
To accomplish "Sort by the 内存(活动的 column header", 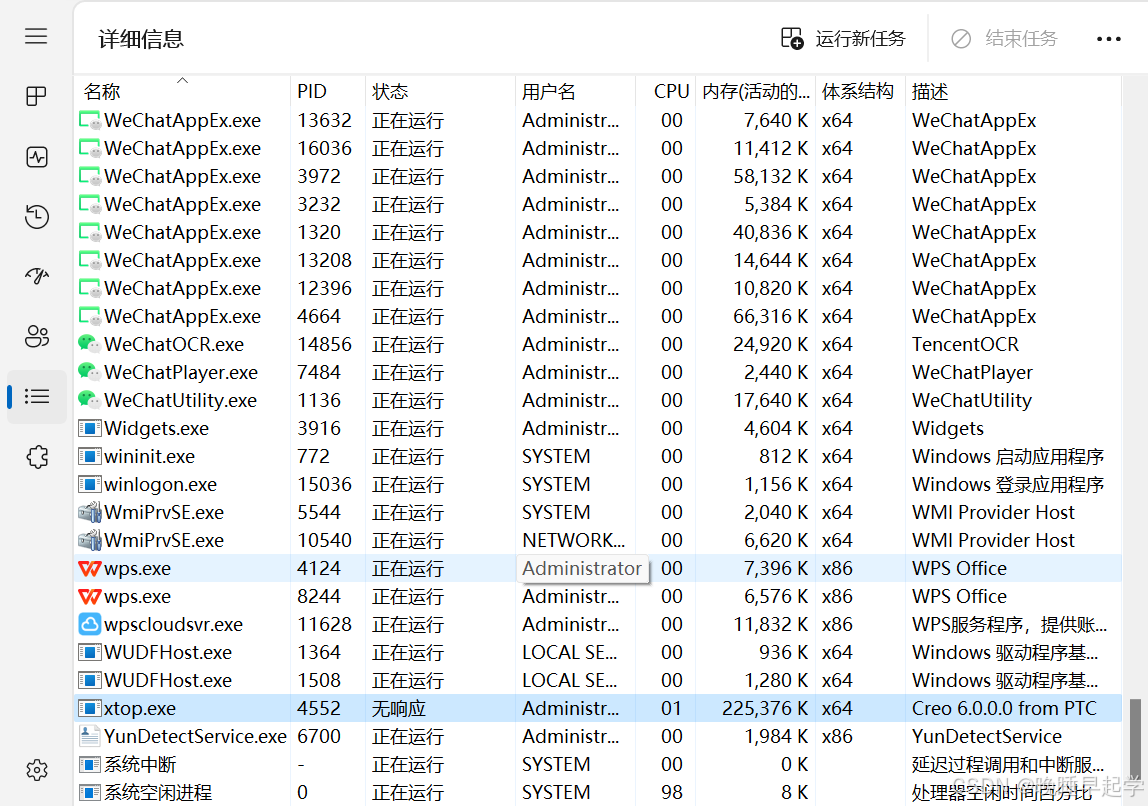I will (x=756, y=92).
